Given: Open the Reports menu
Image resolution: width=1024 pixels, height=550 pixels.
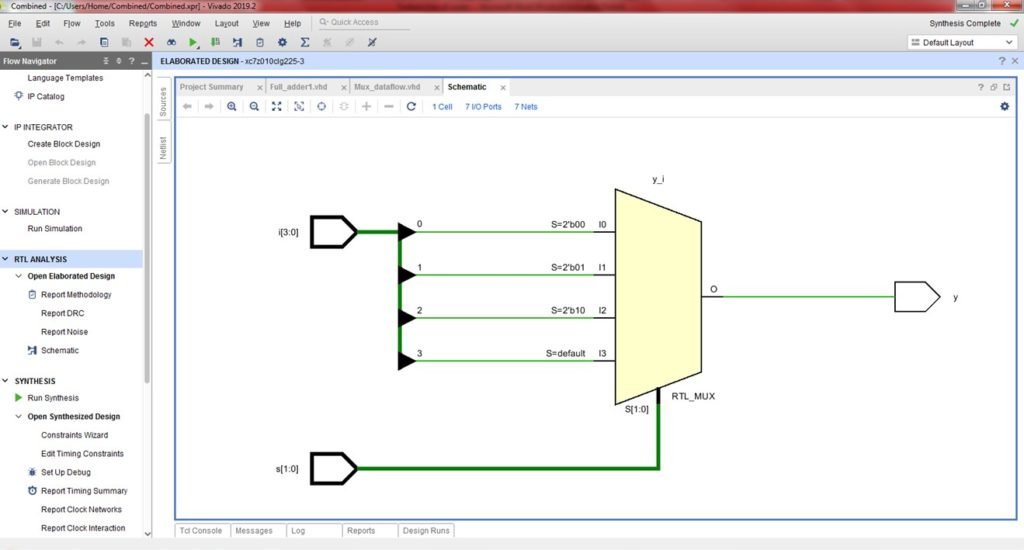Looking at the screenshot, I should [x=143, y=23].
